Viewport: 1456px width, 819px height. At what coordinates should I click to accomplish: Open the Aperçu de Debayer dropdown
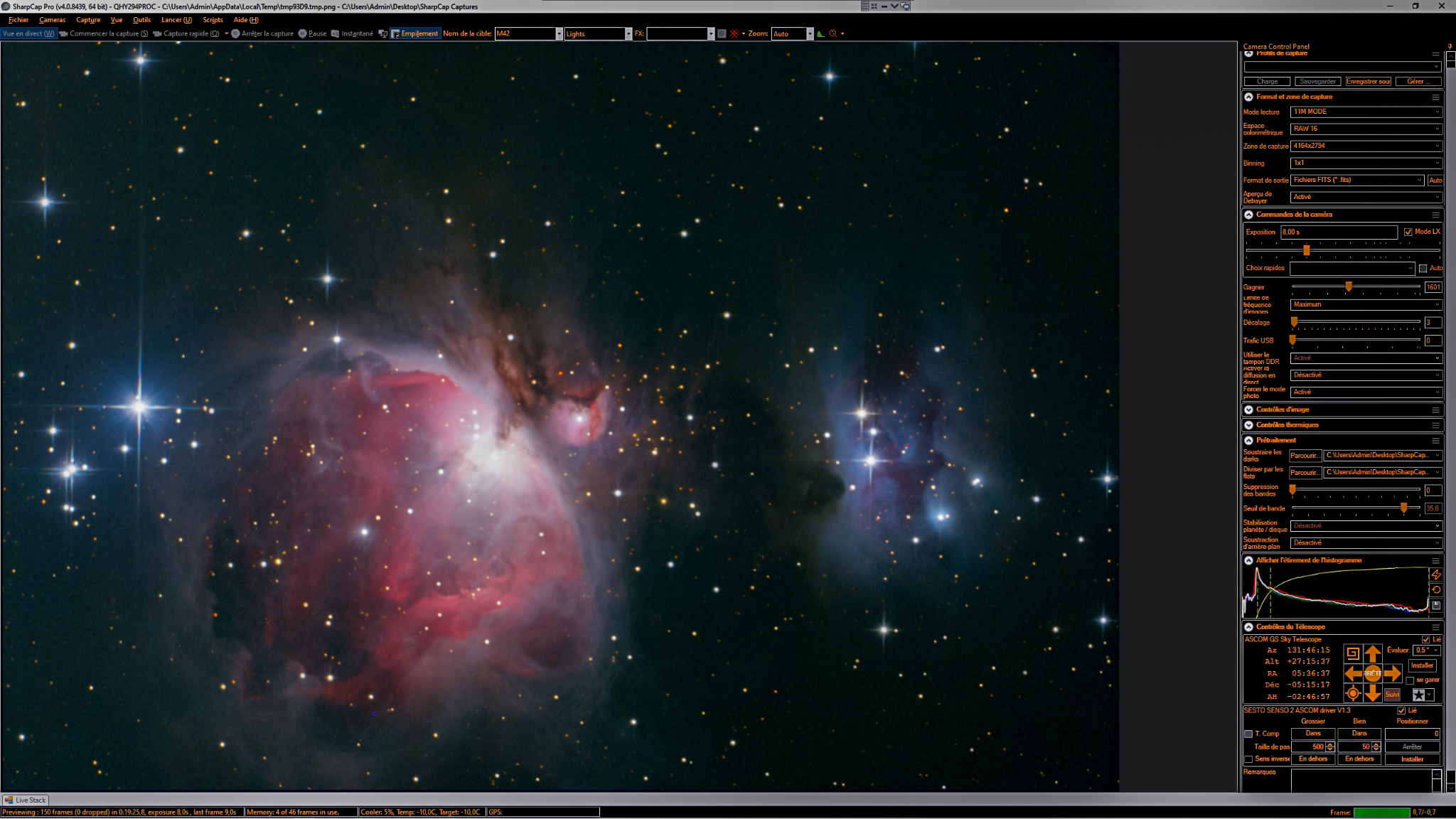tap(1366, 197)
